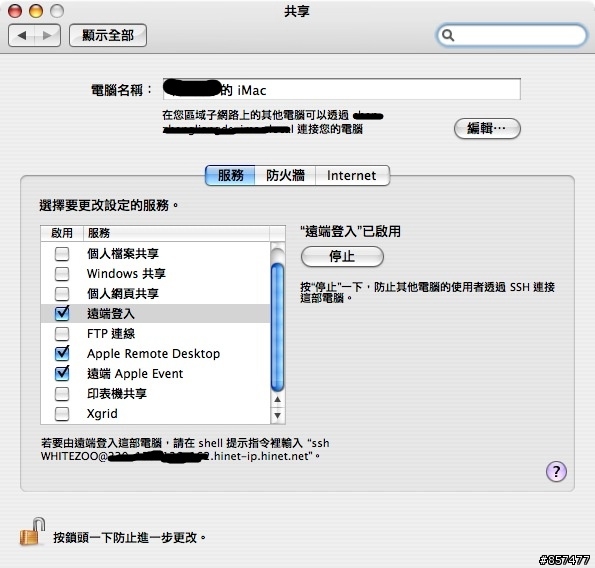Uncheck Apple Remote Desktop checkbox
Screen dimensions: 595x568
pos(62,353)
